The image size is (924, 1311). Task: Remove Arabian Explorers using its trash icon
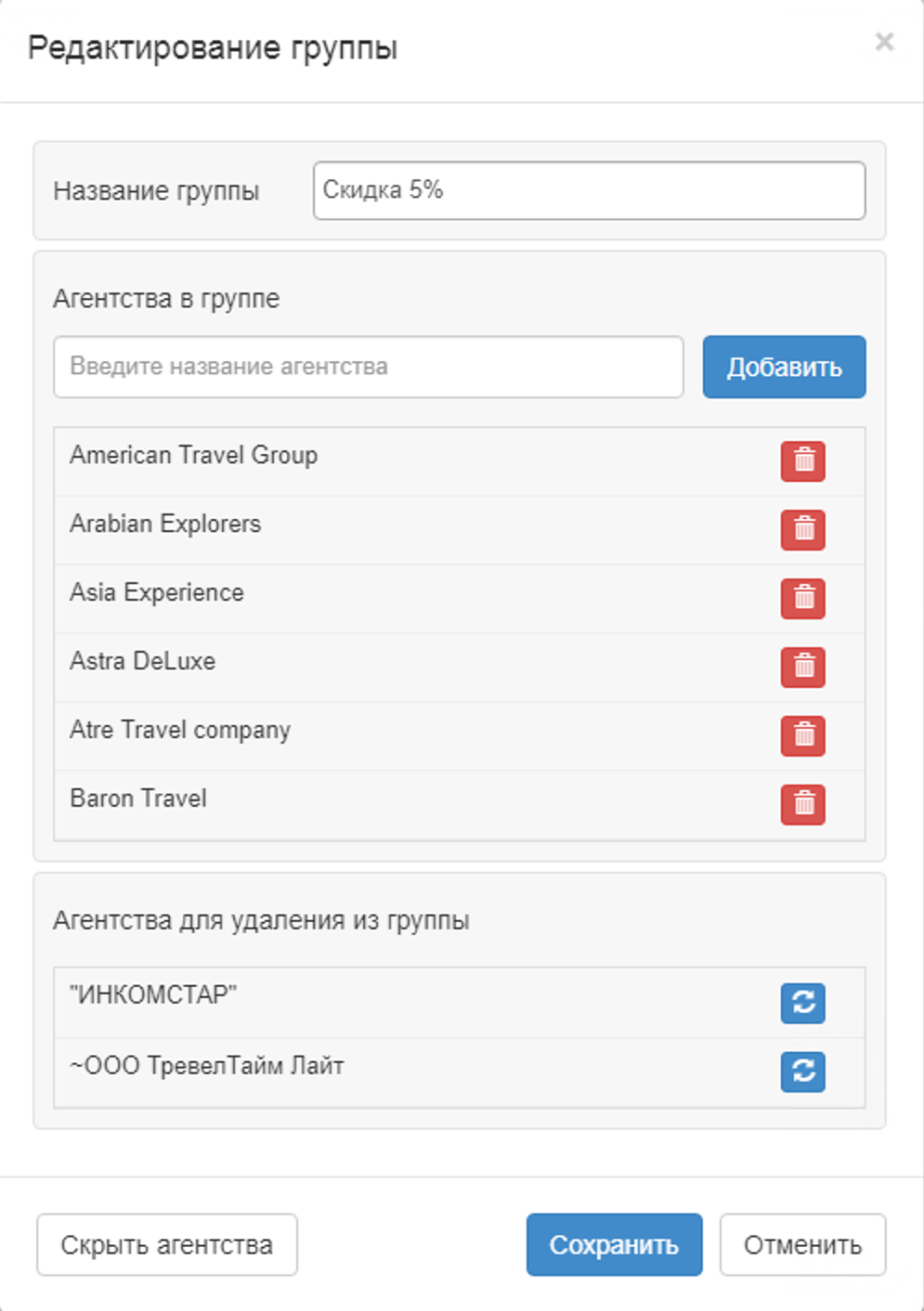pos(802,530)
